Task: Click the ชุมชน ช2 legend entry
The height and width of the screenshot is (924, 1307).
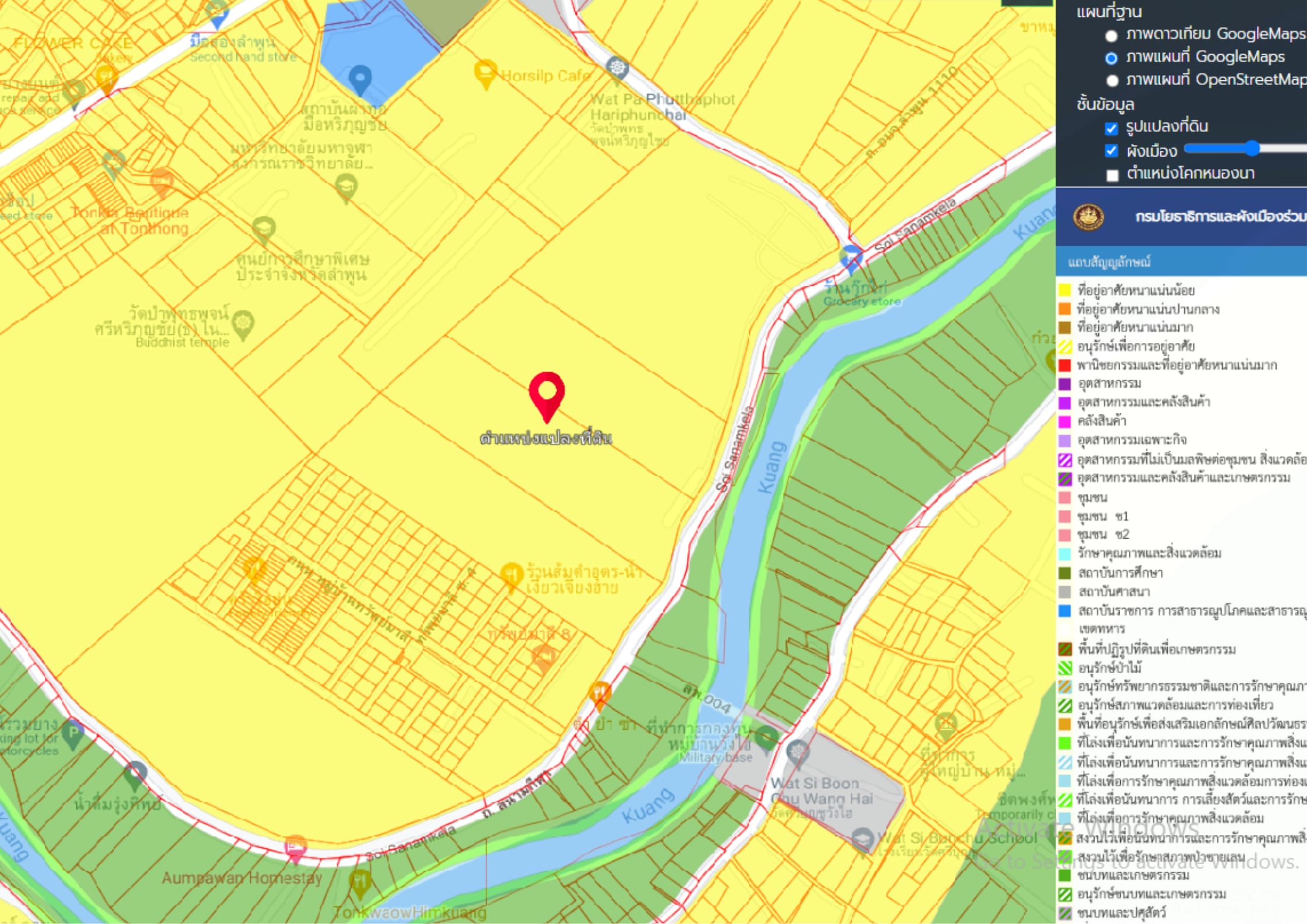Action: click(x=1103, y=534)
